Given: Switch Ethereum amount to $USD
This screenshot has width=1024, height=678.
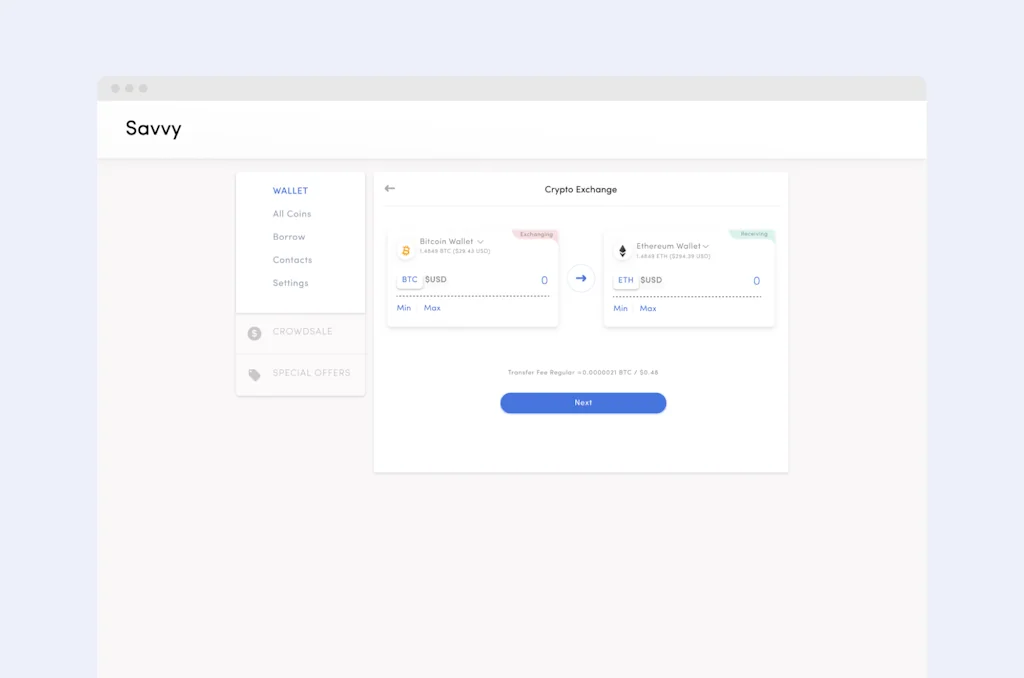Looking at the screenshot, I should coord(652,280).
